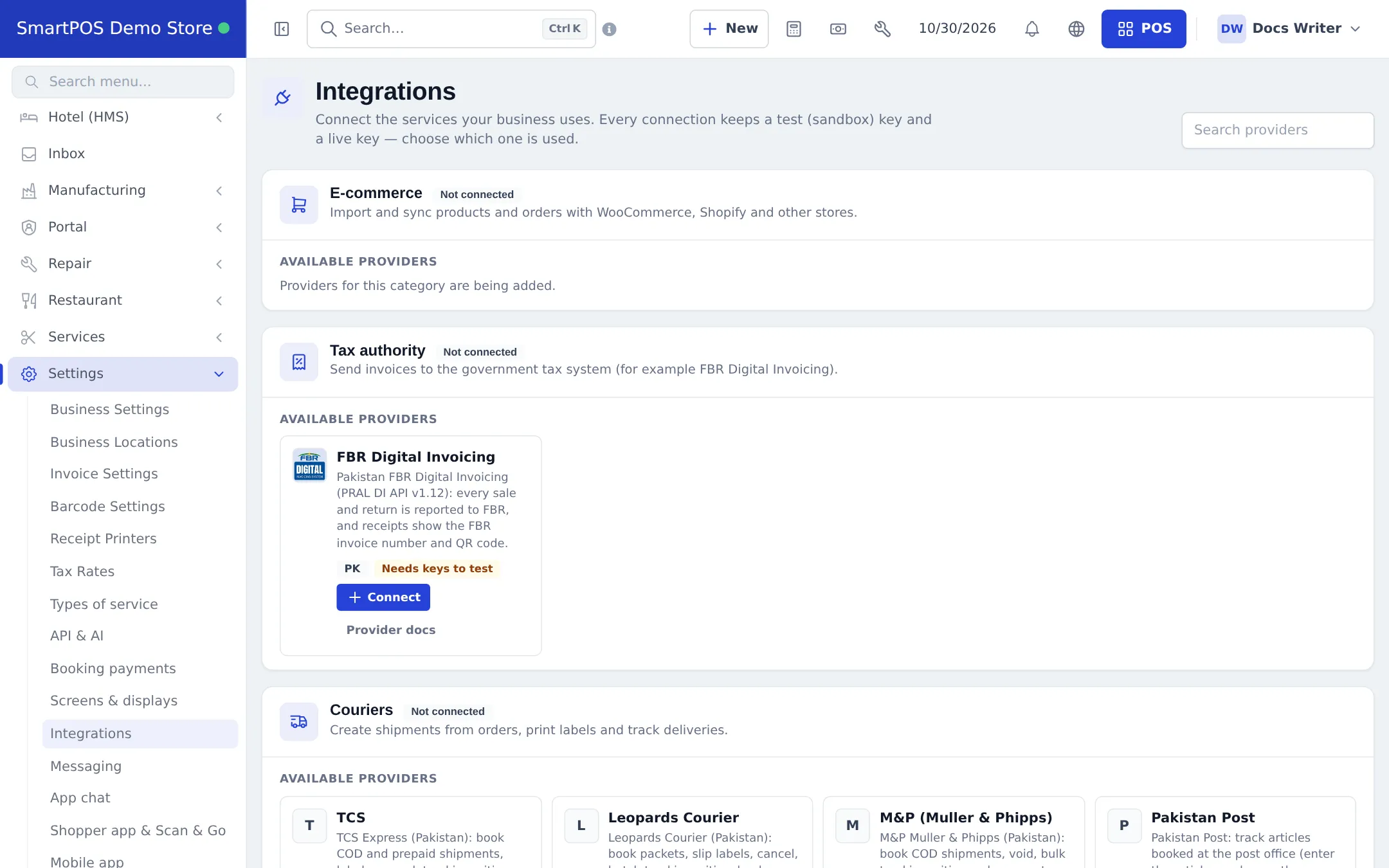1389x868 pixels.
Task: Click the M&P letter M badge
Action: (853, 826)
